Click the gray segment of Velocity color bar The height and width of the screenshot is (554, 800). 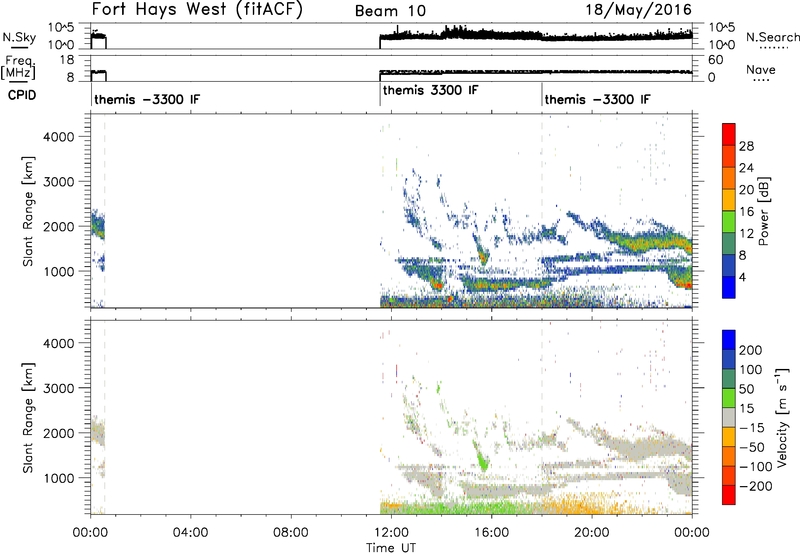click(729, 417)
